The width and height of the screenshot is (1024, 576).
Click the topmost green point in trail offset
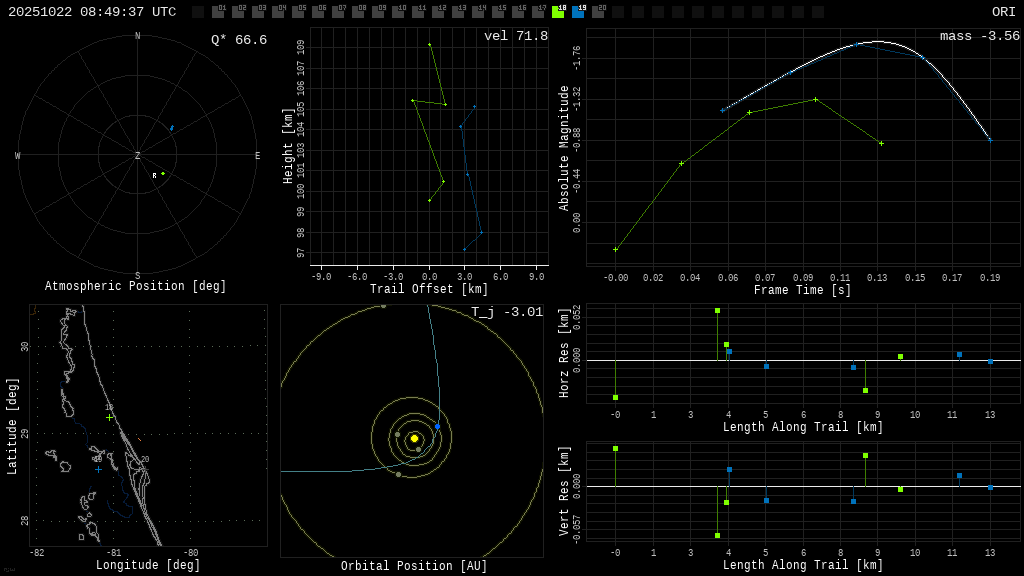click(430, 44)
